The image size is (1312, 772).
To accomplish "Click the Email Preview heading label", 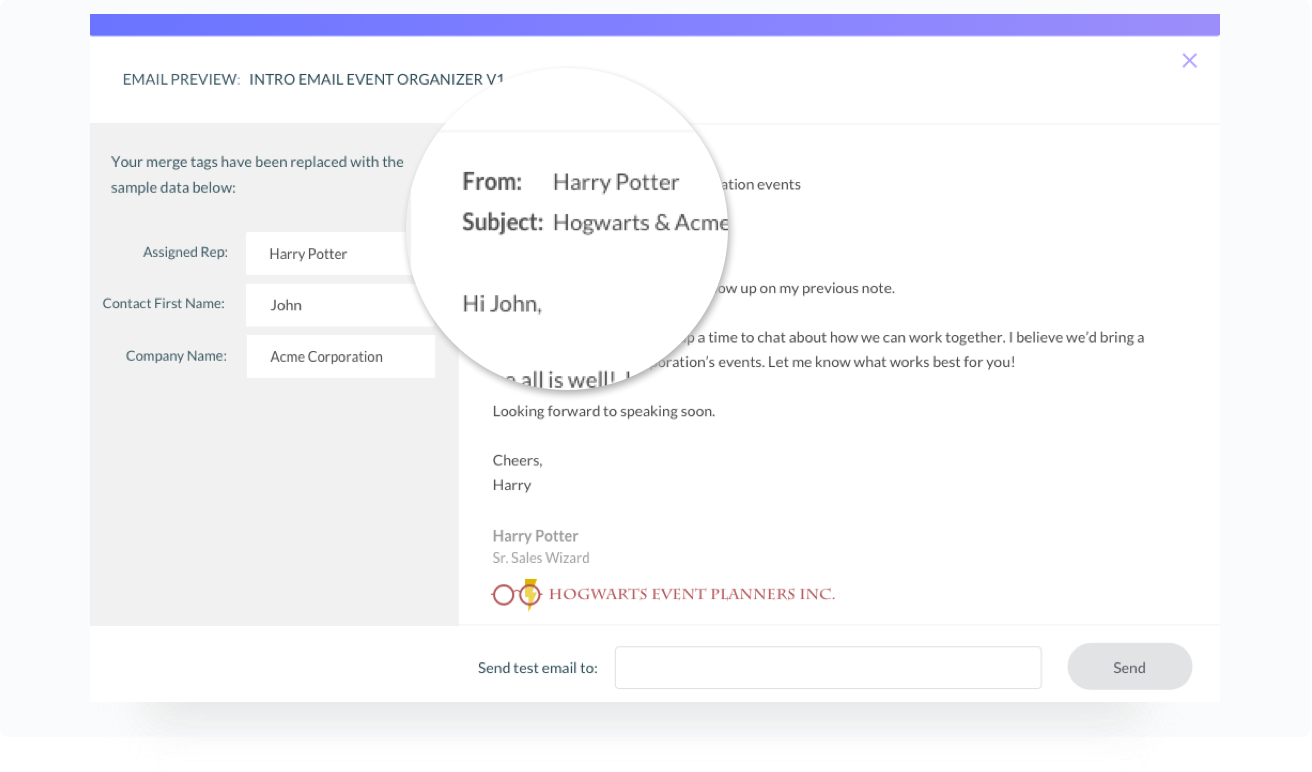I will tap(181, 79).
